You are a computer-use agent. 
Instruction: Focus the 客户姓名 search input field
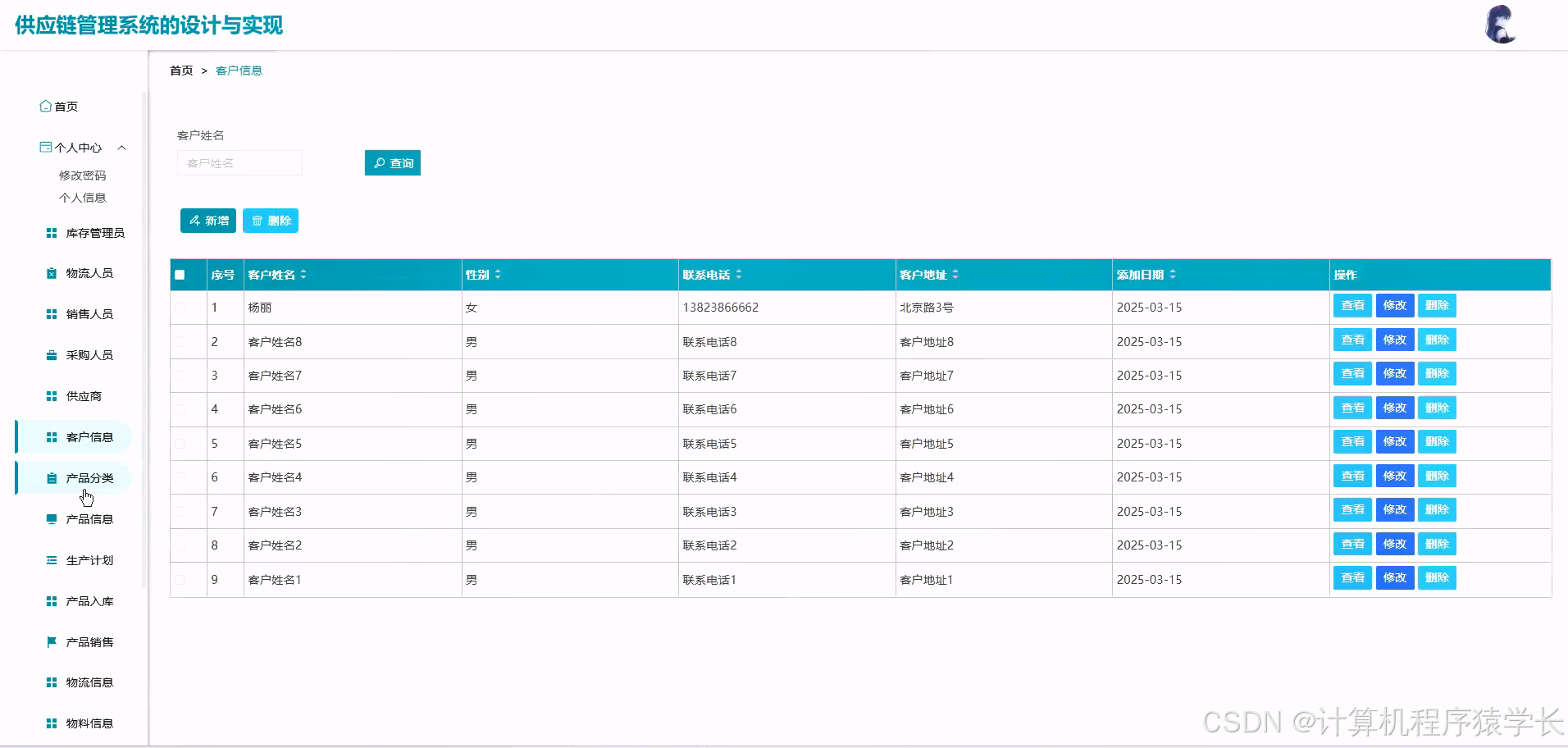pyautogui.click(x=239, y=163)
